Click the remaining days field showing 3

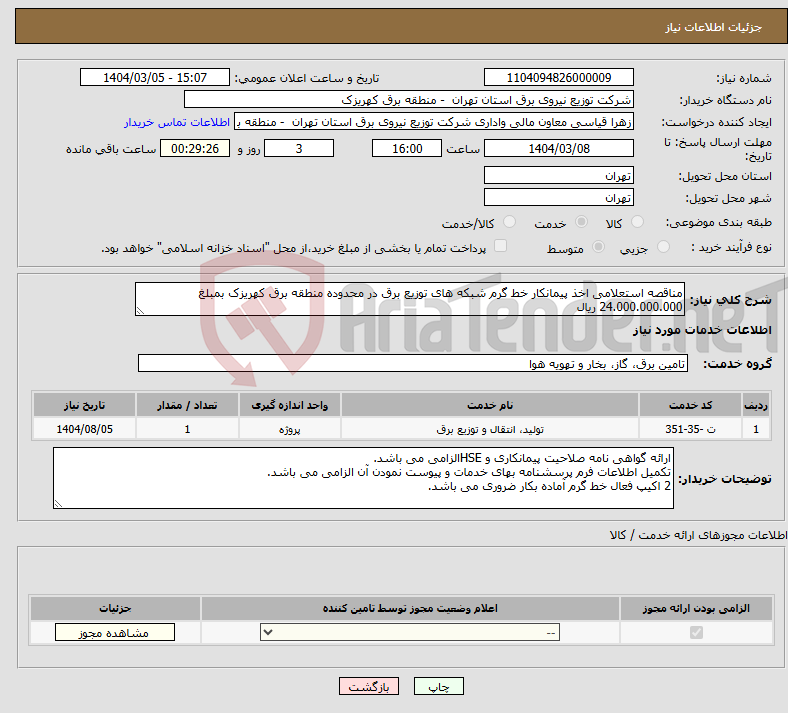[299, 149]
